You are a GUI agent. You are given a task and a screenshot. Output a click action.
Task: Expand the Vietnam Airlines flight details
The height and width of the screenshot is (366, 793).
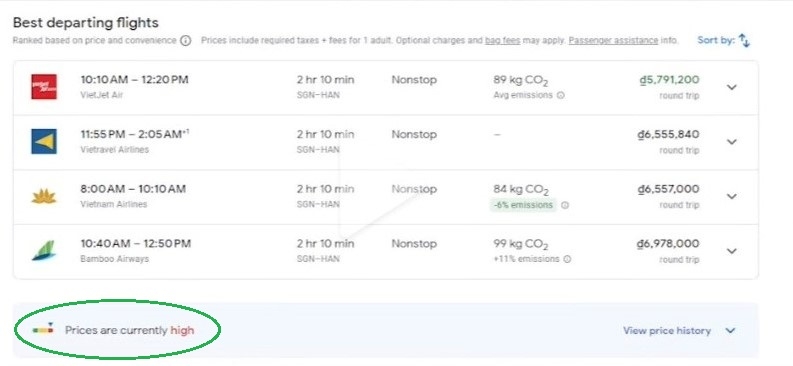tap(731, 196)
